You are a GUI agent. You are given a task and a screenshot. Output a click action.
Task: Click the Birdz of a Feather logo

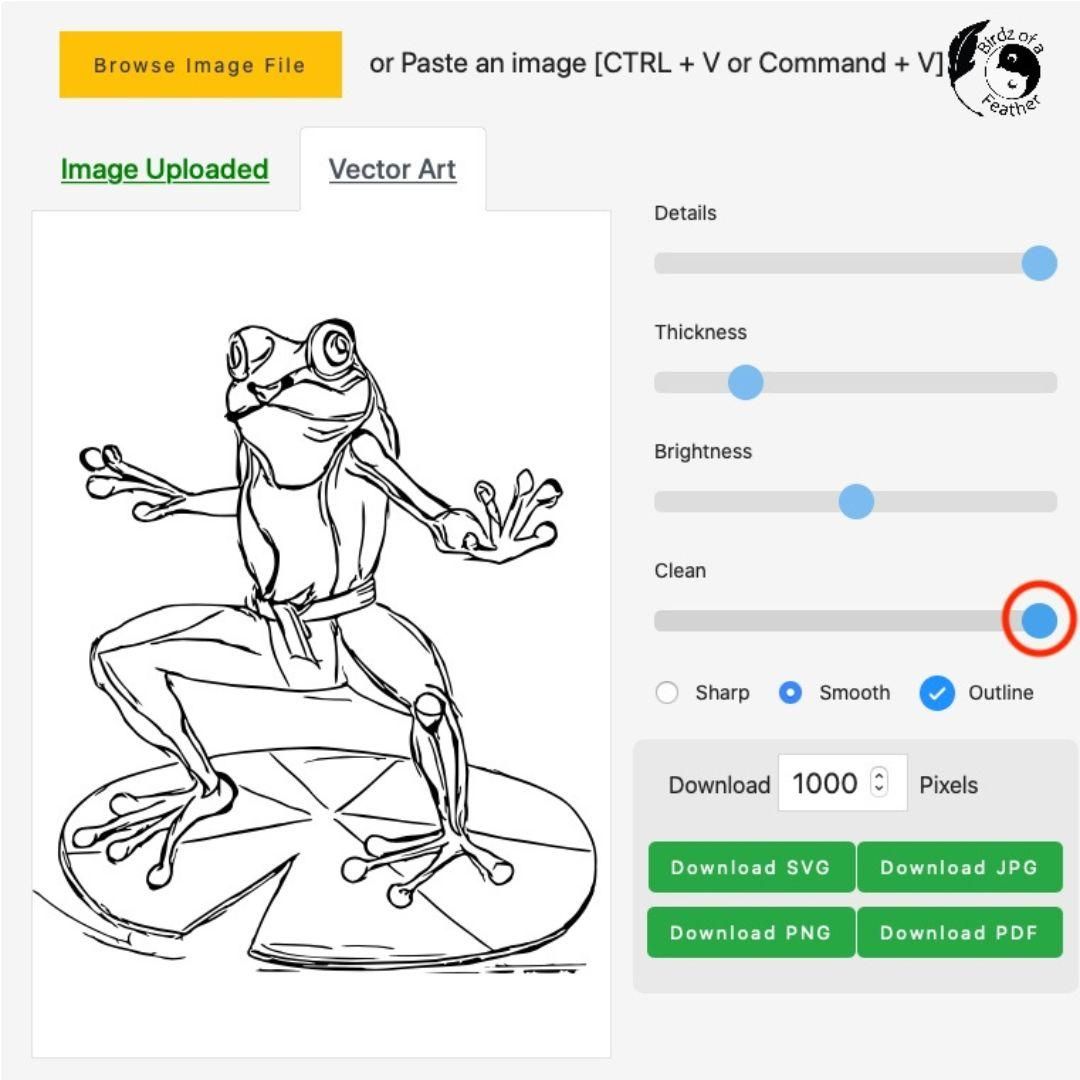(x=996, y=69)
